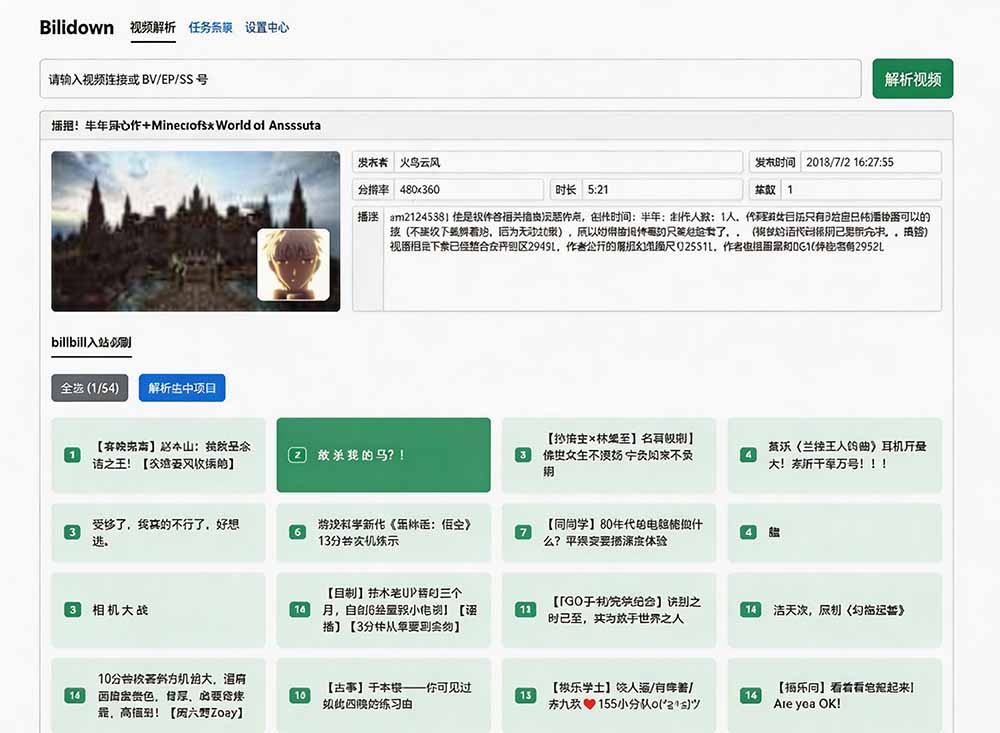Click the video title starting 插图 Minecraft World
The height and width of the screenshot is (733, 1000).
[186, 125]
